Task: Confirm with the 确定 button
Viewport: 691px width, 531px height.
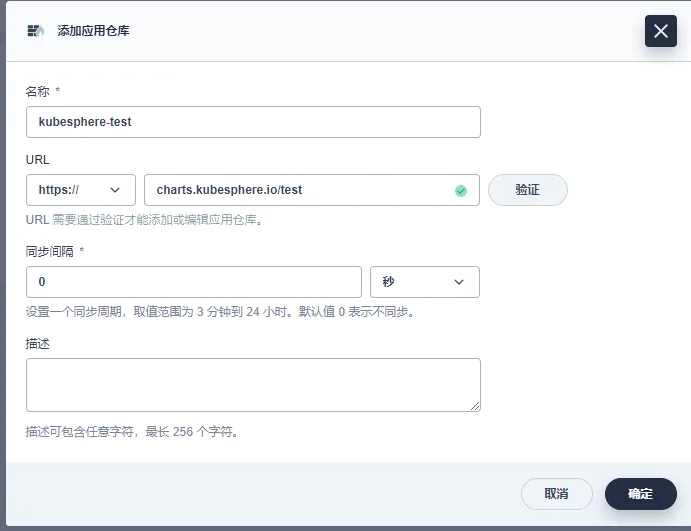Action: [x=641, y=494]
